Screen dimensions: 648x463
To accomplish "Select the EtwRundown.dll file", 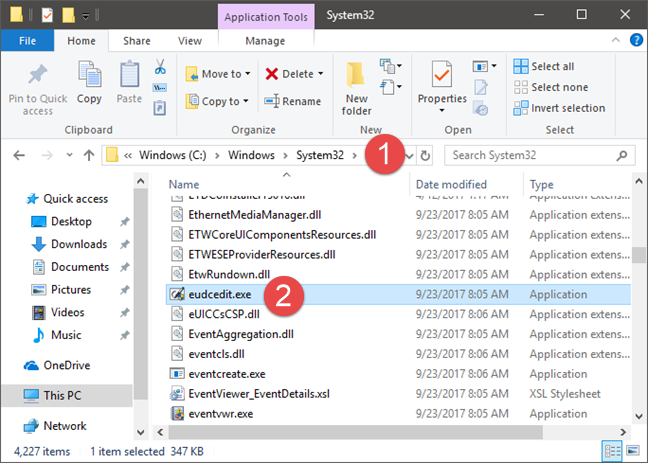I will point(229,274).
